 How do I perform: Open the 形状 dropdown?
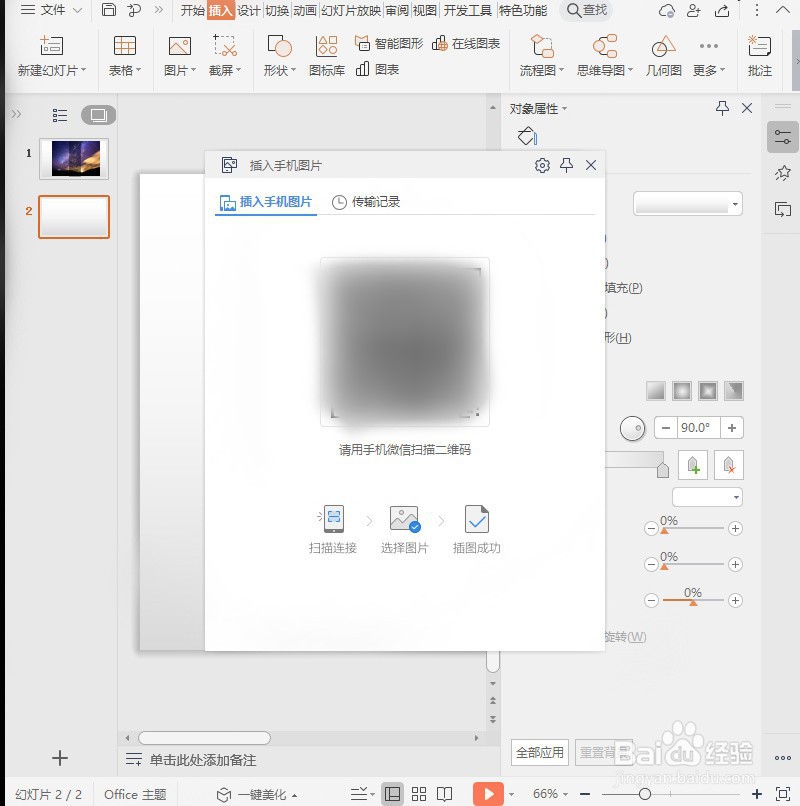280,56
